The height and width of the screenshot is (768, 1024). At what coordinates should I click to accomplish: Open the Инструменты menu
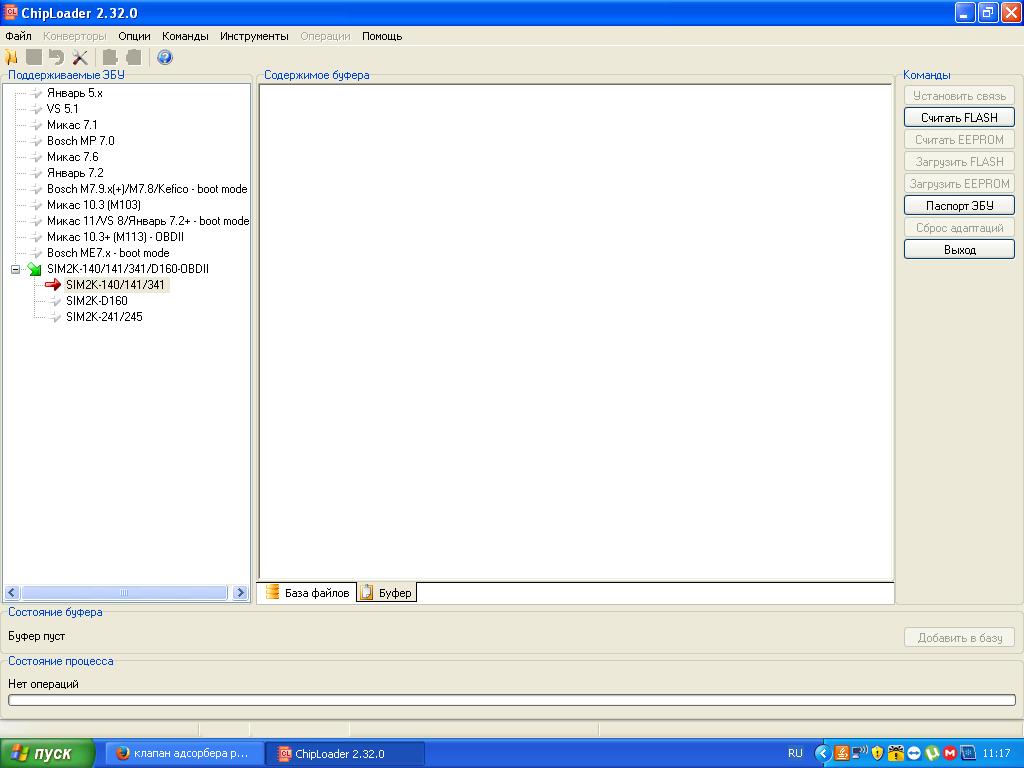(254, 36)
